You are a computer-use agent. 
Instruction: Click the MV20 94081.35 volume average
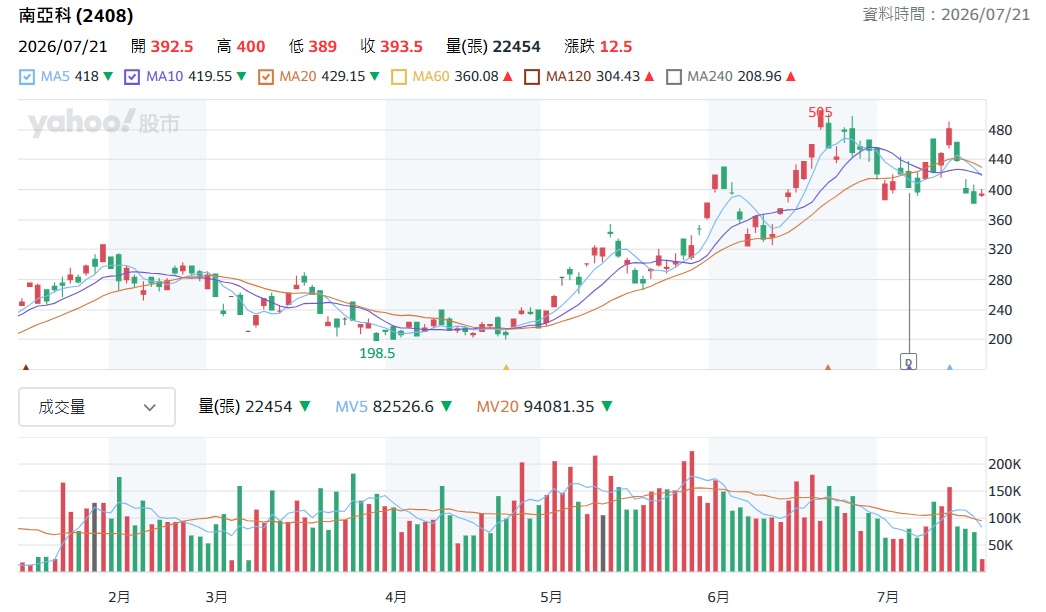[535, 406]
